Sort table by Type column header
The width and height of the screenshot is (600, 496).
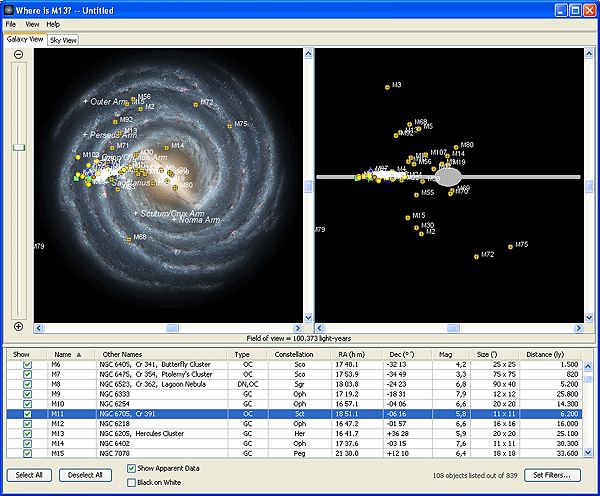pos(248,354)
